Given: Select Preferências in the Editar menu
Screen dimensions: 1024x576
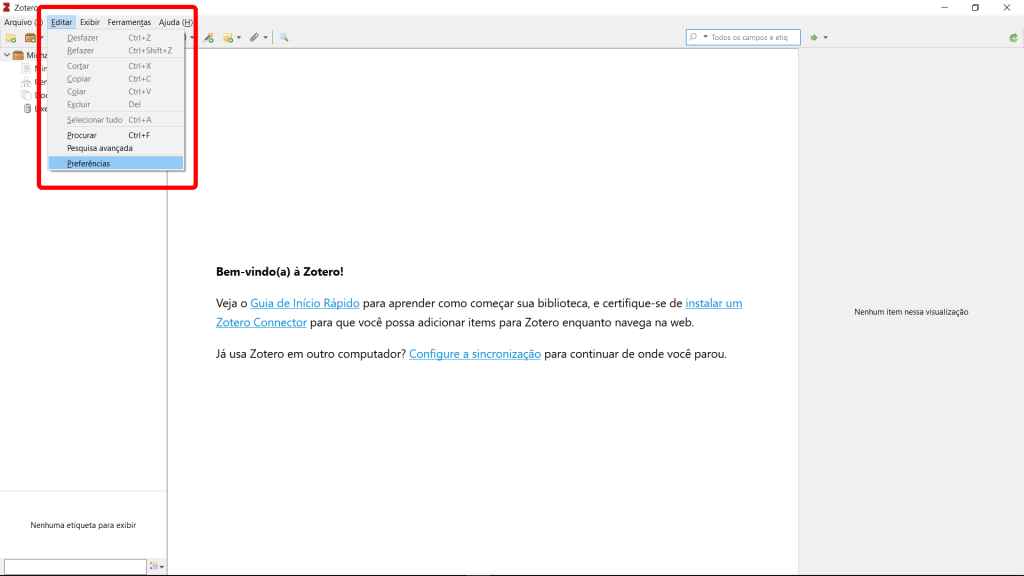Looking at the screenshot, I should [88, 163].
